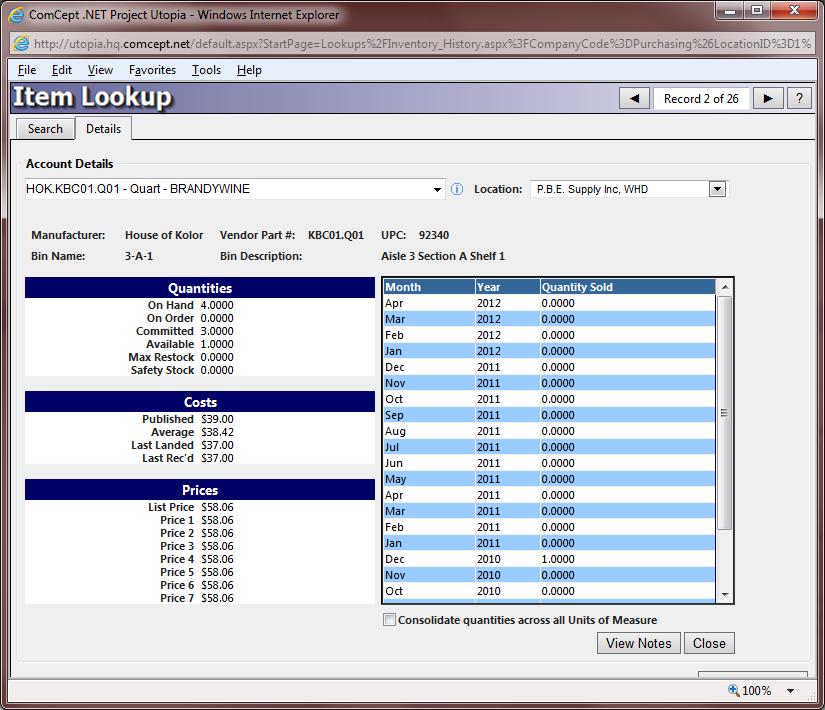Open the Tools menu
This screenshot has height=710, width=825.
pos(206,70)
